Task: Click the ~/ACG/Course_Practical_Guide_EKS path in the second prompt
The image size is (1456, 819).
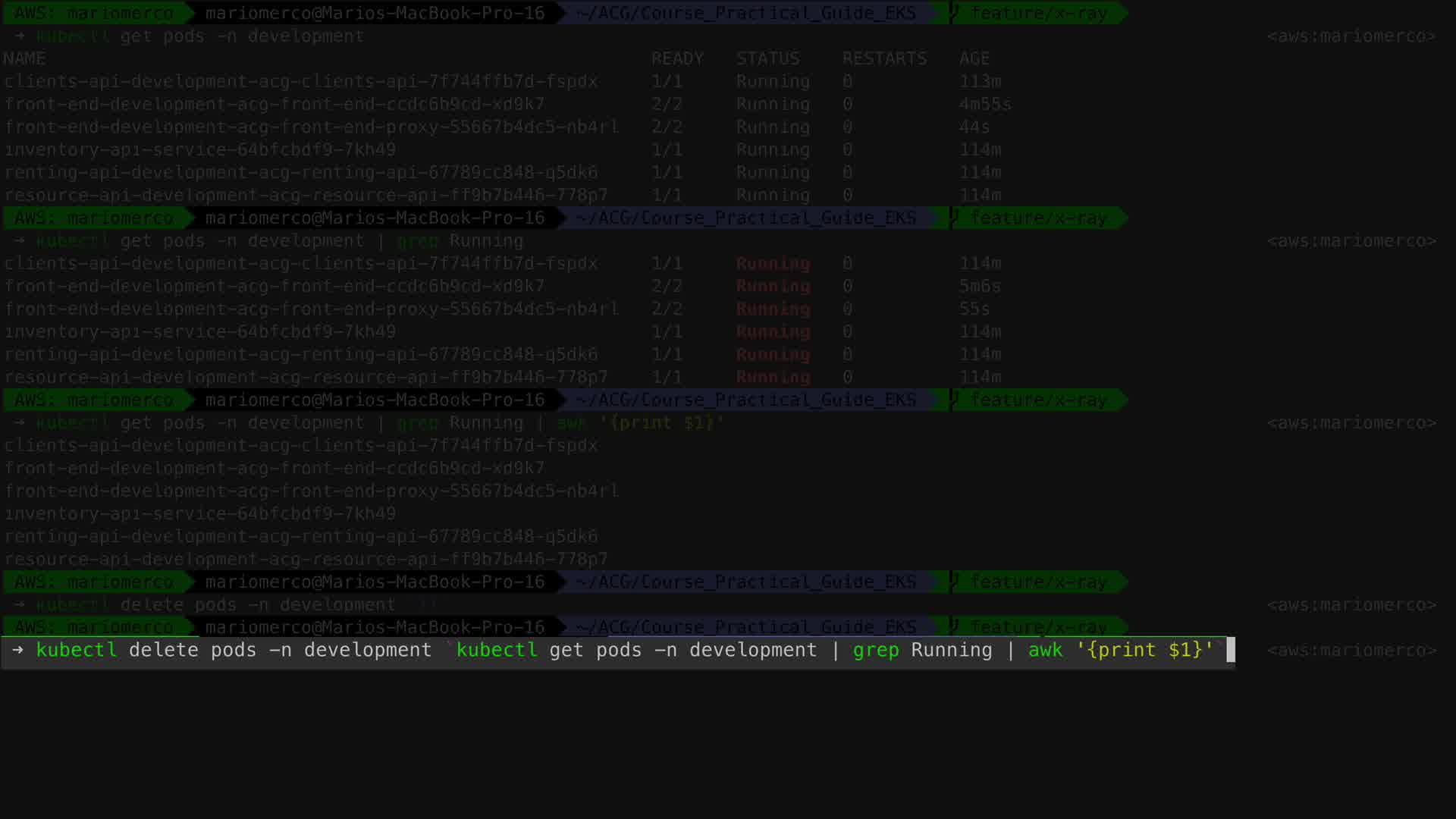Action: click(x=745, y=218)
